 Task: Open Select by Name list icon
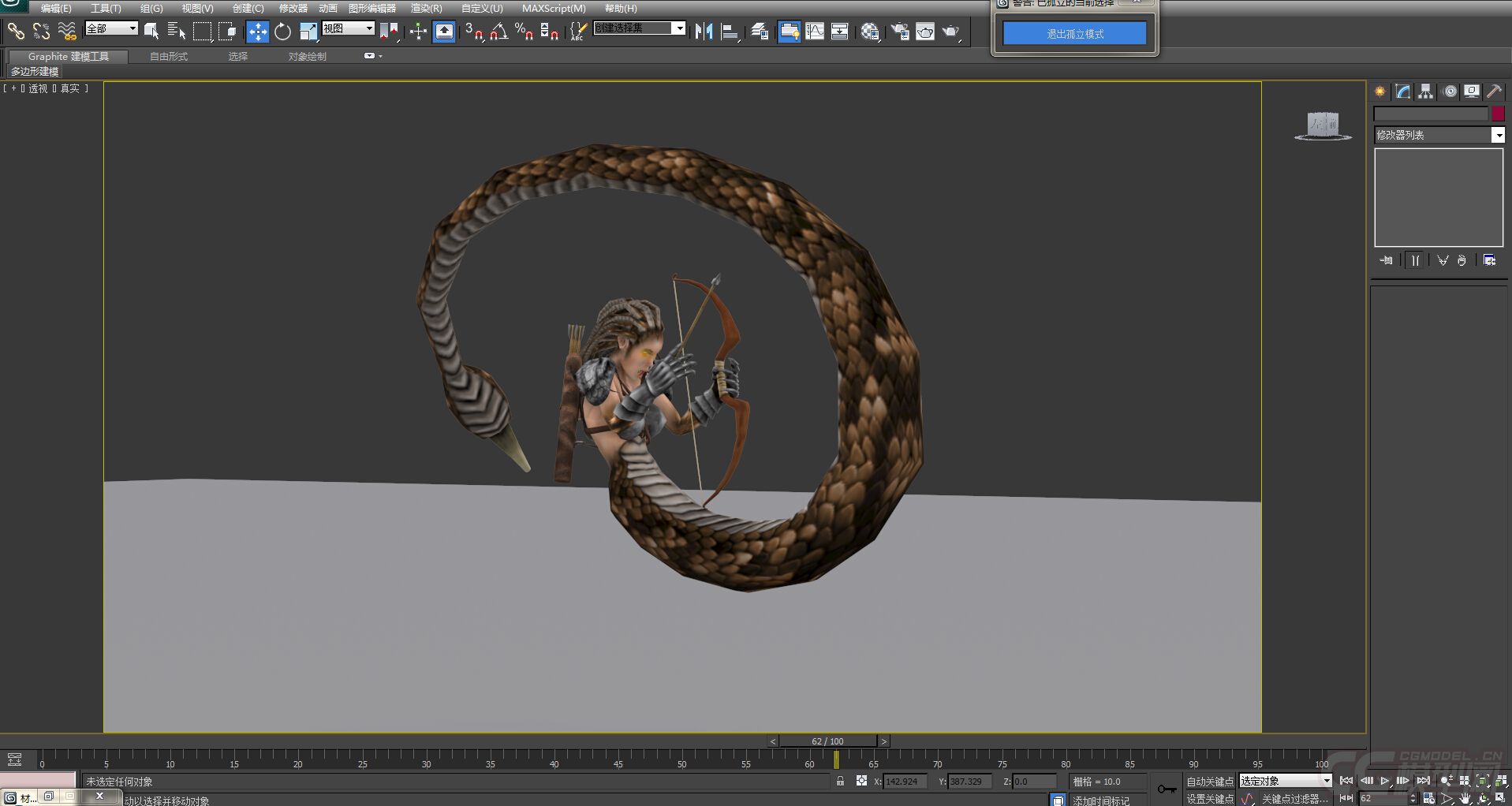pos(177,32)
